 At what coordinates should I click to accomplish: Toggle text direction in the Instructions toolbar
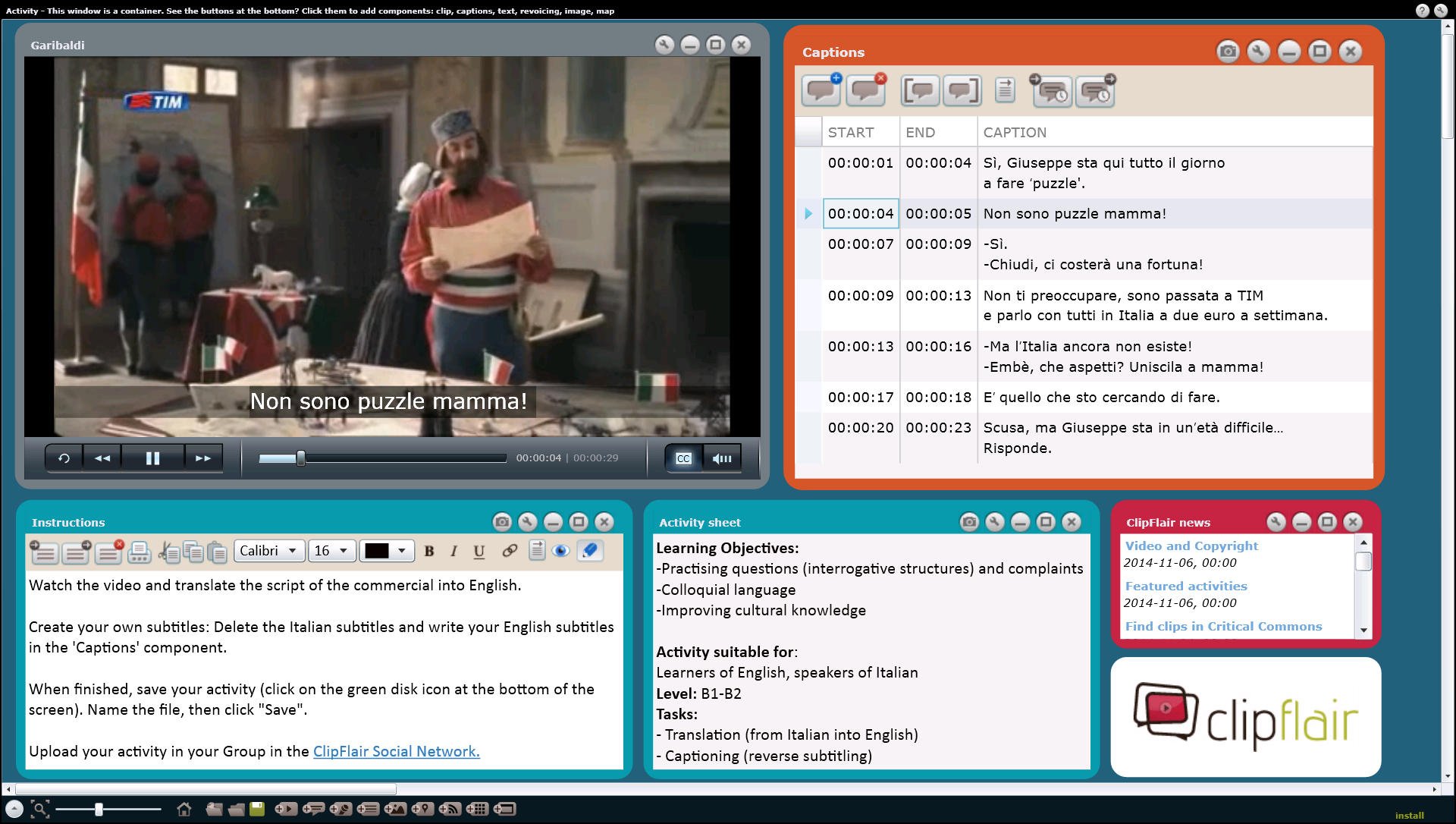click(537, 551)
